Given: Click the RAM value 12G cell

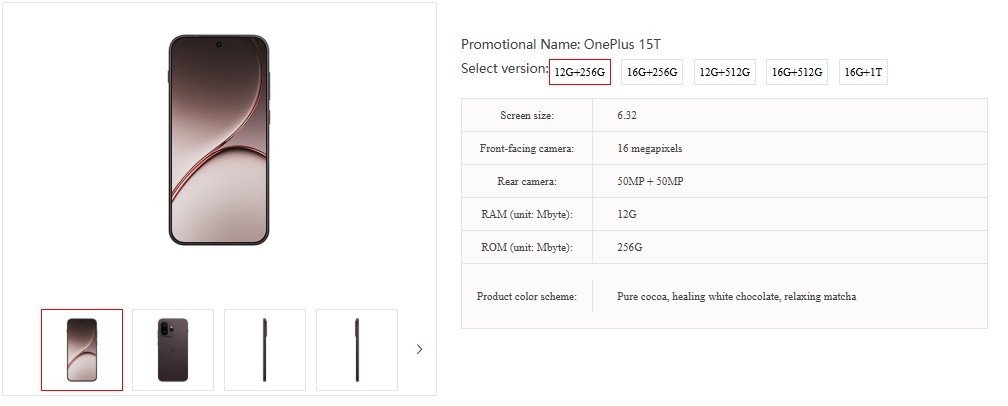Looking at the screenshot, I should click(628, 214).
